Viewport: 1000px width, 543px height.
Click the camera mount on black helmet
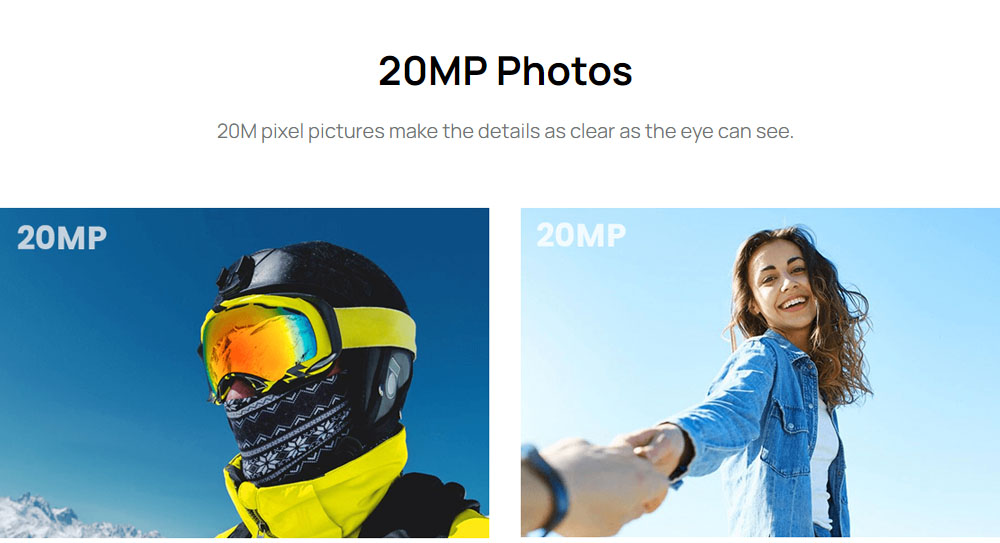pos(235,276)
